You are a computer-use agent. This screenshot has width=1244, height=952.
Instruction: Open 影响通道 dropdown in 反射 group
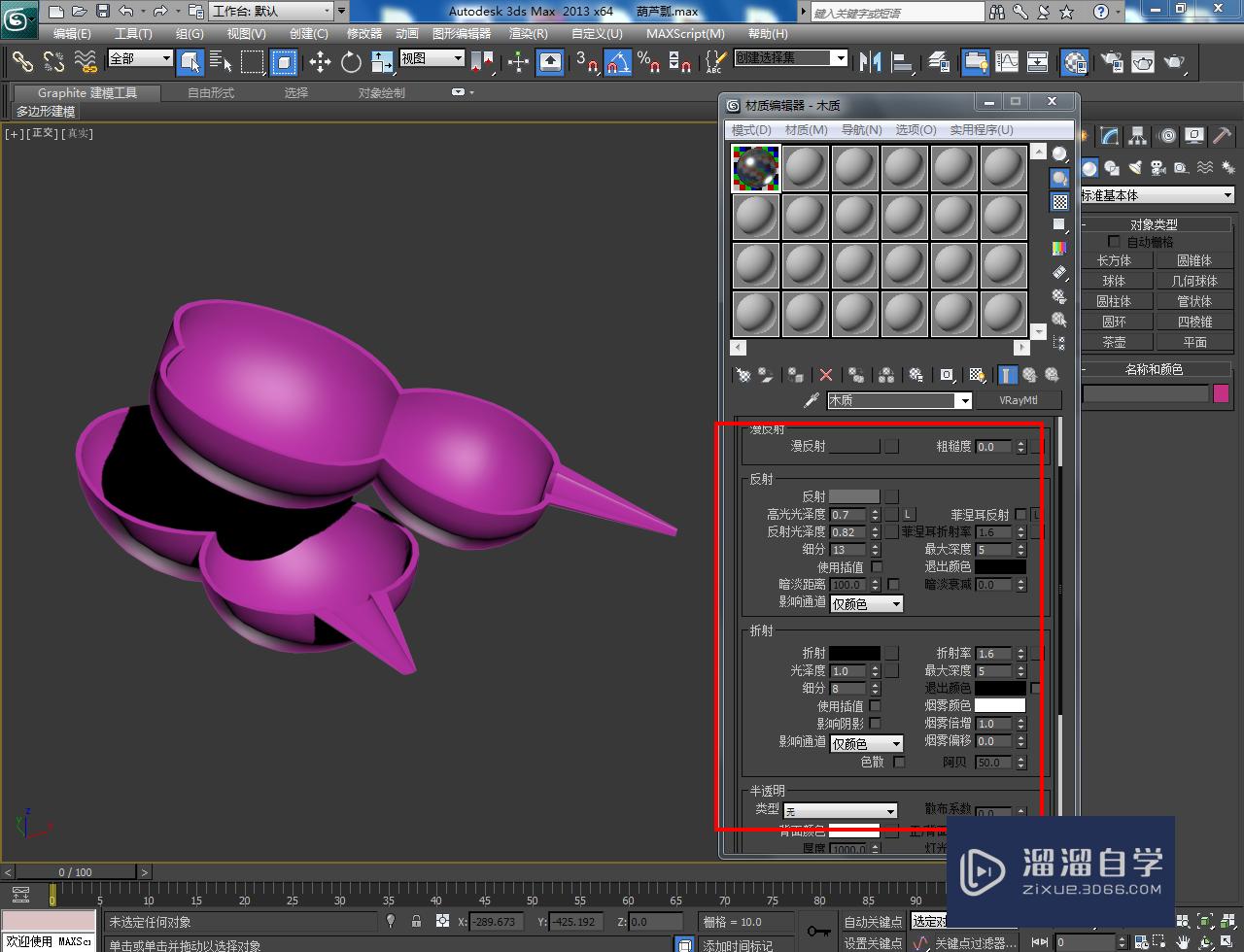[866, 603]
